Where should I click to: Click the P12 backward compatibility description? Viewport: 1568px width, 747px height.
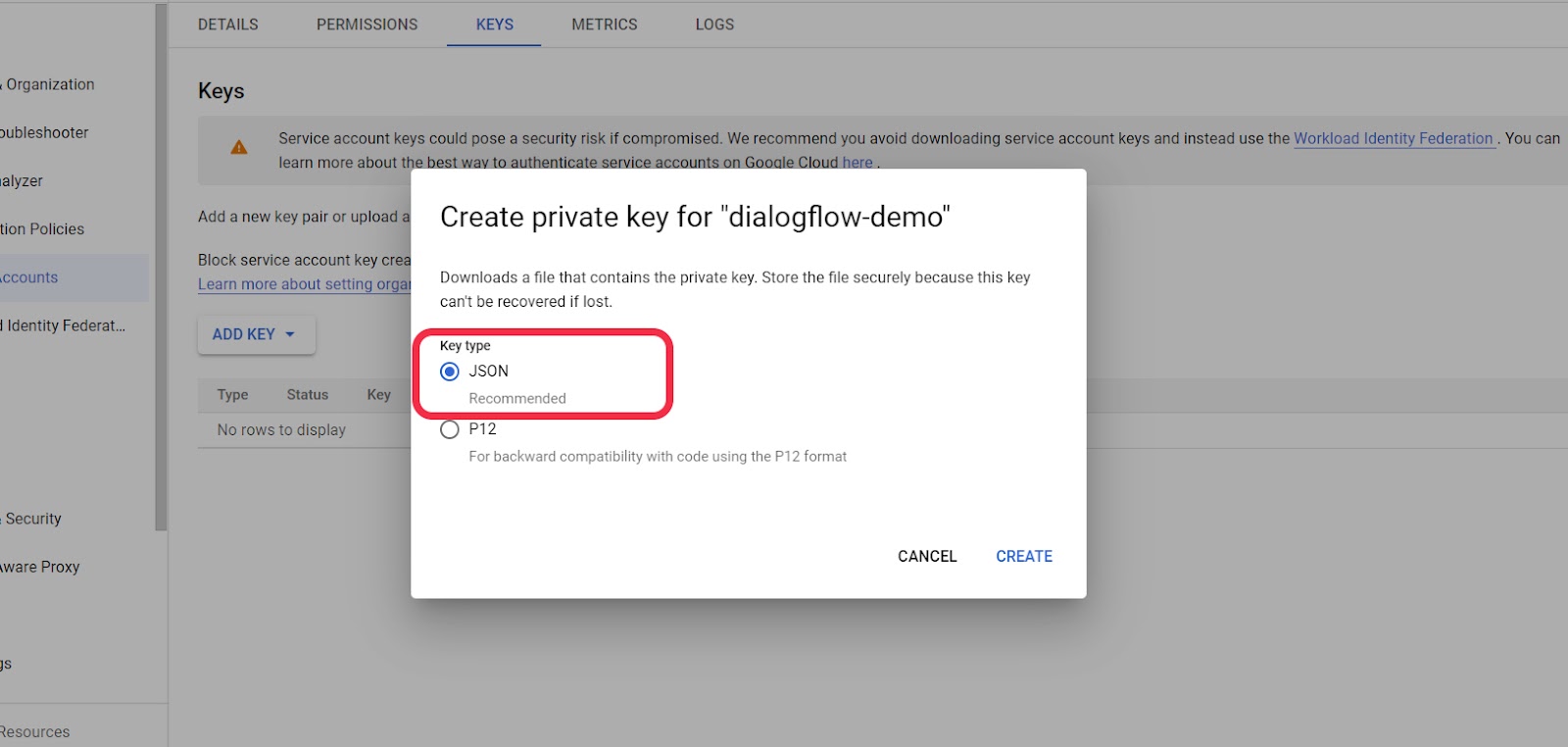658,457
